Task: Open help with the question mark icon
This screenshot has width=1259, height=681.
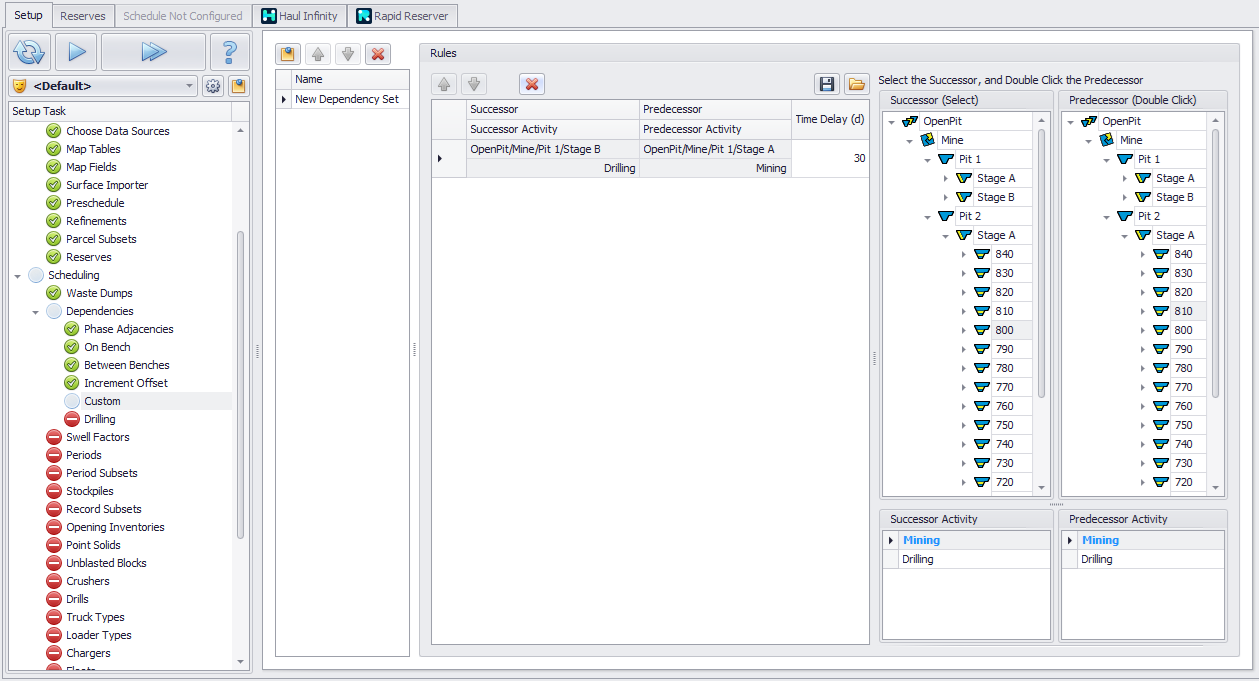Action: 229,52
